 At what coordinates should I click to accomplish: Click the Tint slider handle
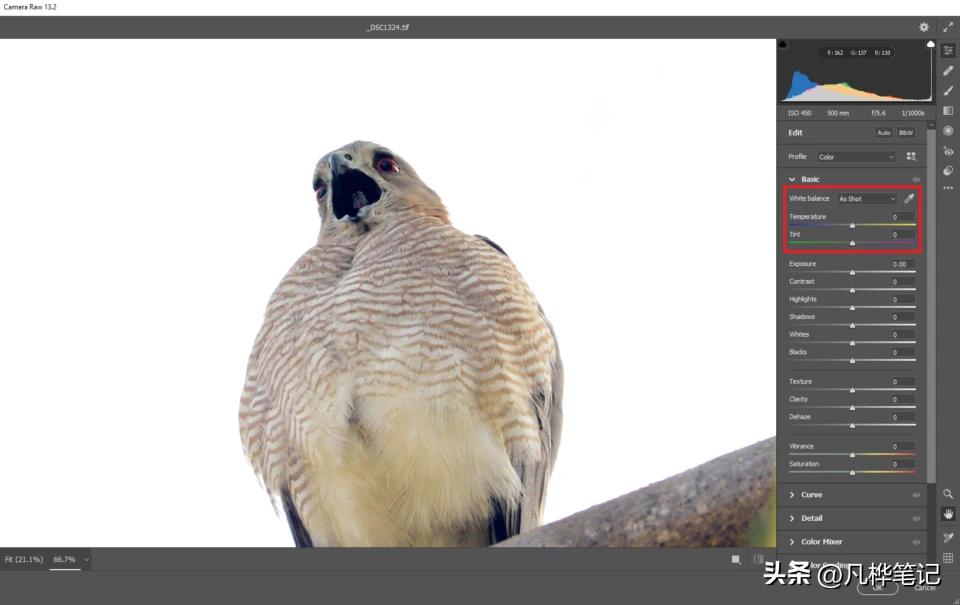(852, 243)
